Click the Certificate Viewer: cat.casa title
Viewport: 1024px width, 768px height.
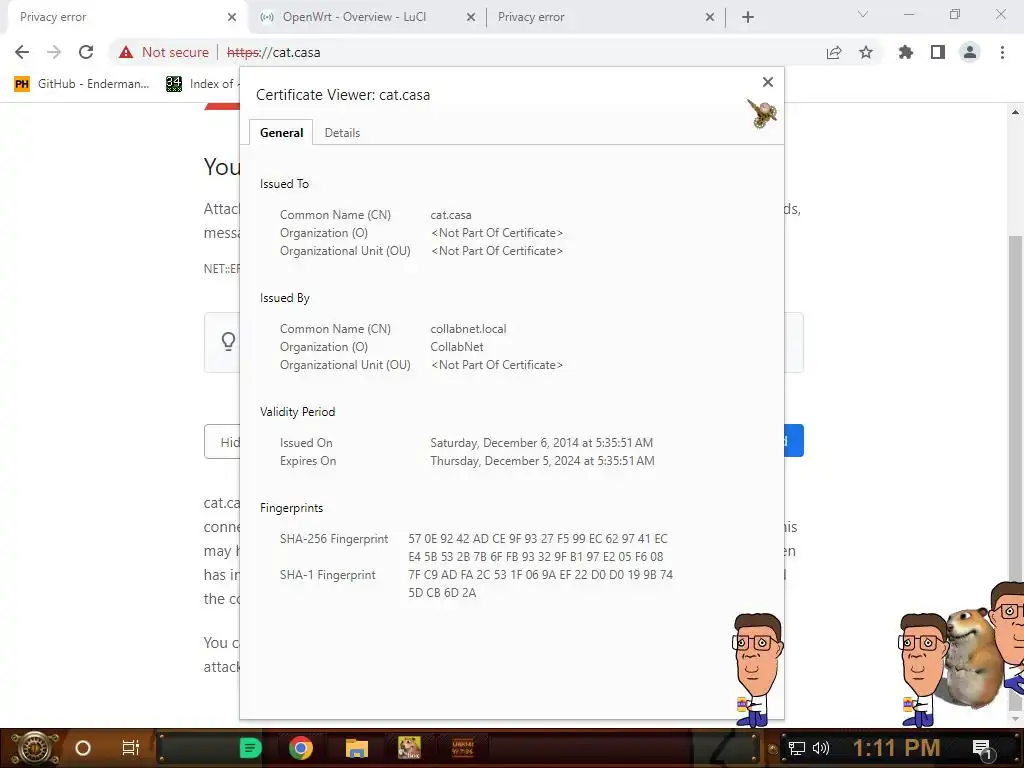point(343,95)
